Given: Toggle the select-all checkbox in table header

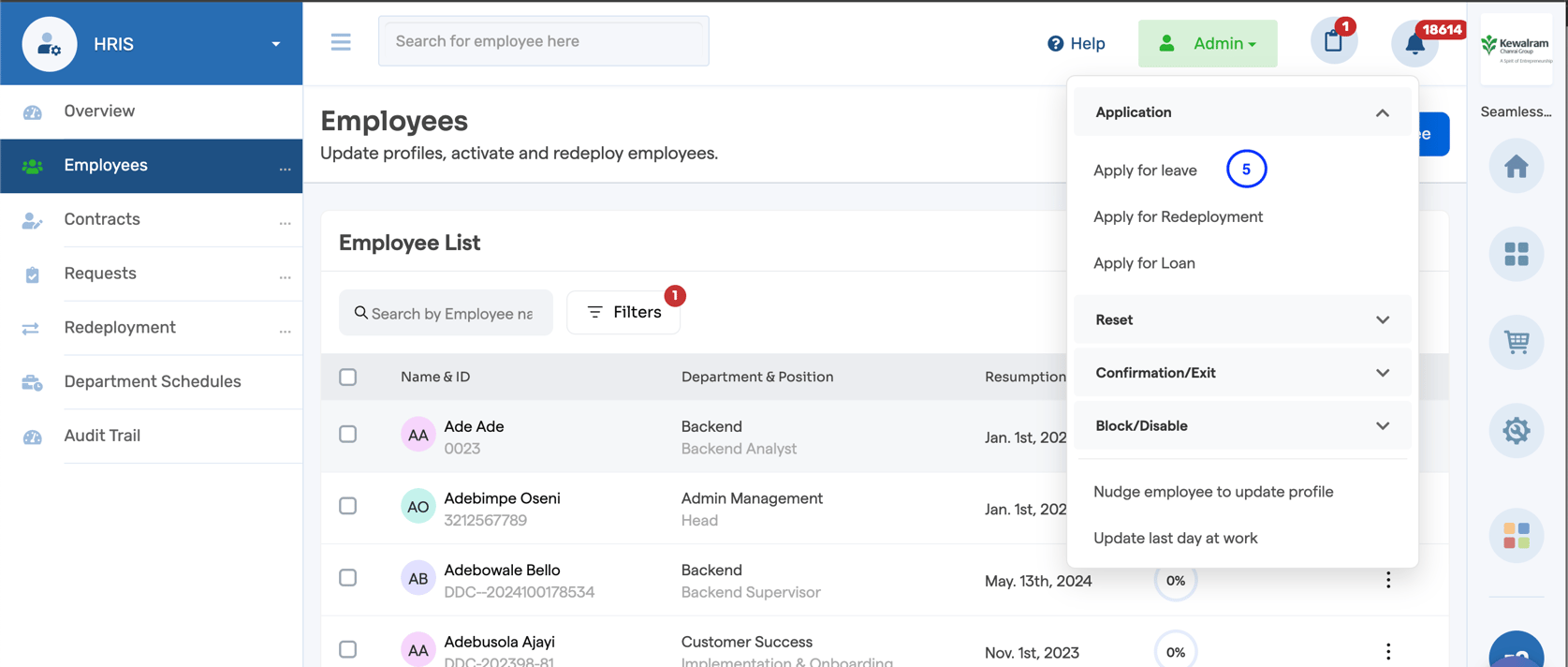Looking at the screenshot, I should pos(347,377).
